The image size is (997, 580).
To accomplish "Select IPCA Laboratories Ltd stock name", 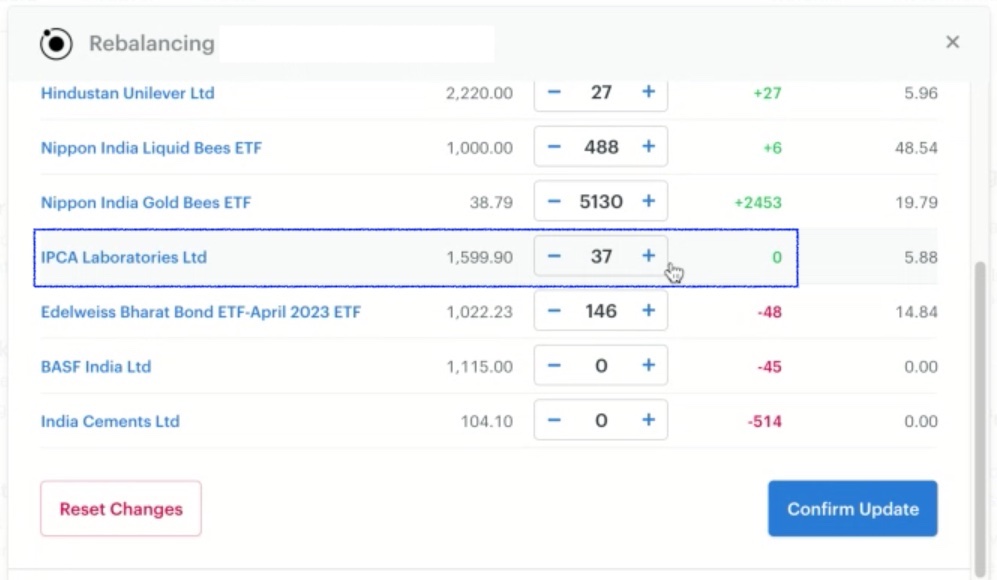I will click(x=123, y=256).
